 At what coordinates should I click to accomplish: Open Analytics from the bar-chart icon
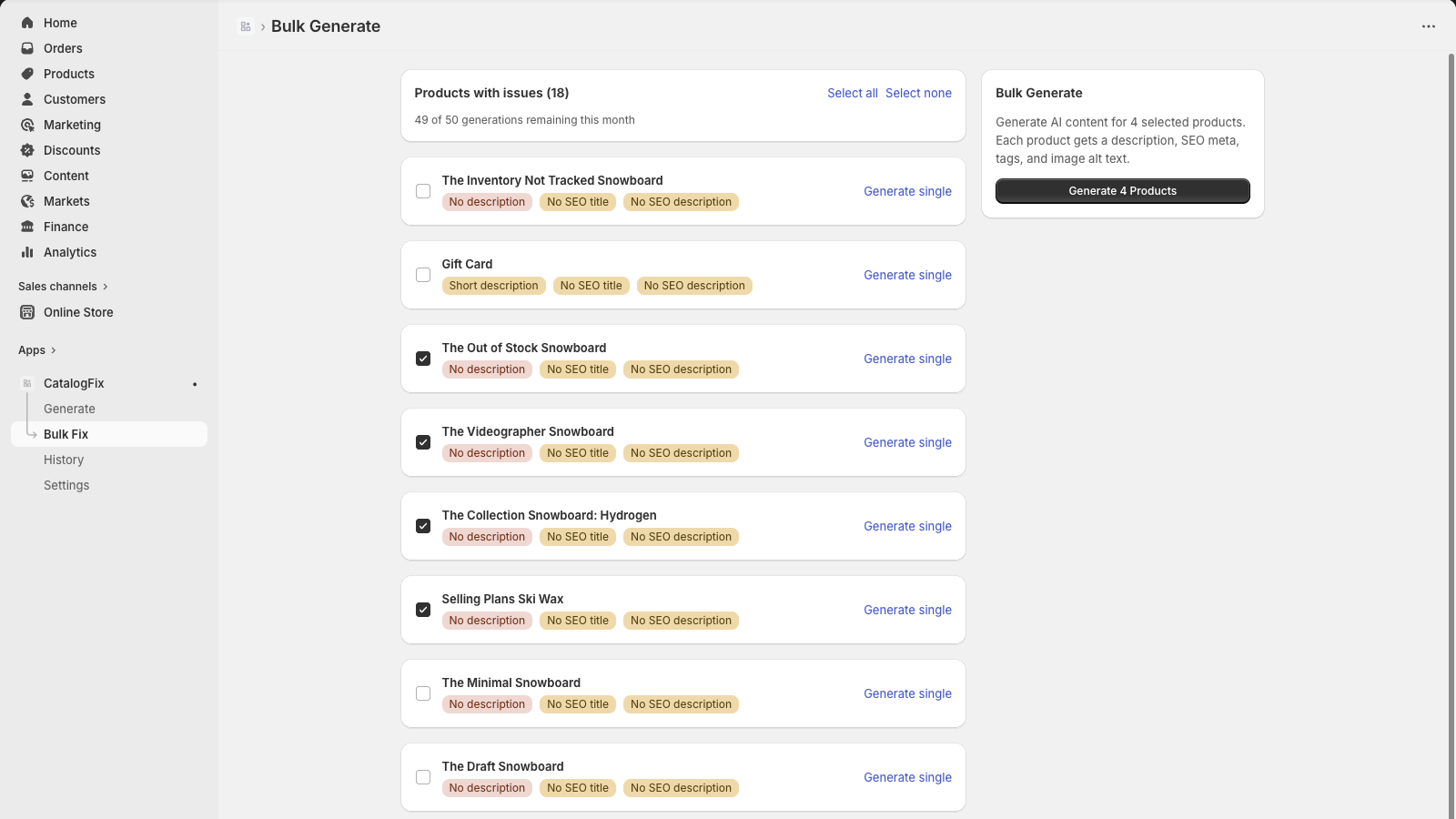coord(26,252)
